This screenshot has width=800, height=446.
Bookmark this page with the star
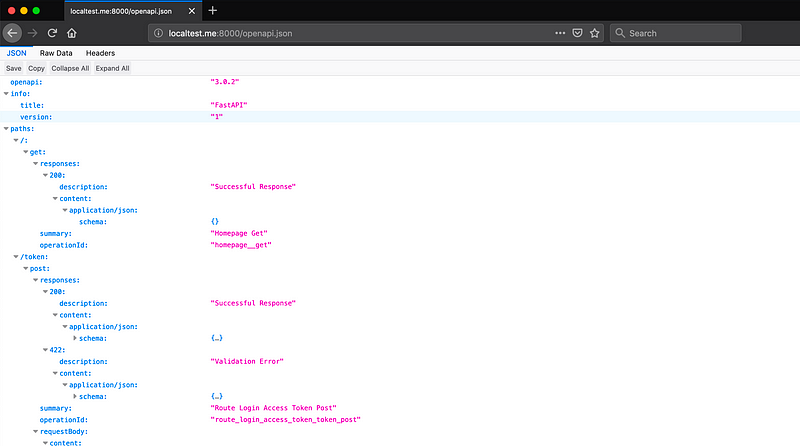click(594, 33)
